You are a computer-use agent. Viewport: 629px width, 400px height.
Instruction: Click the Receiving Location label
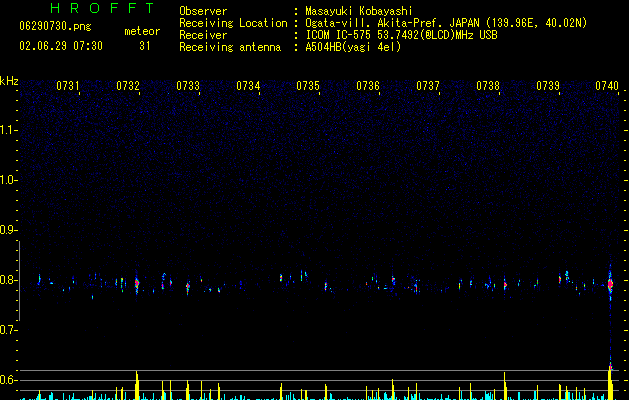(x=233, y=23)
